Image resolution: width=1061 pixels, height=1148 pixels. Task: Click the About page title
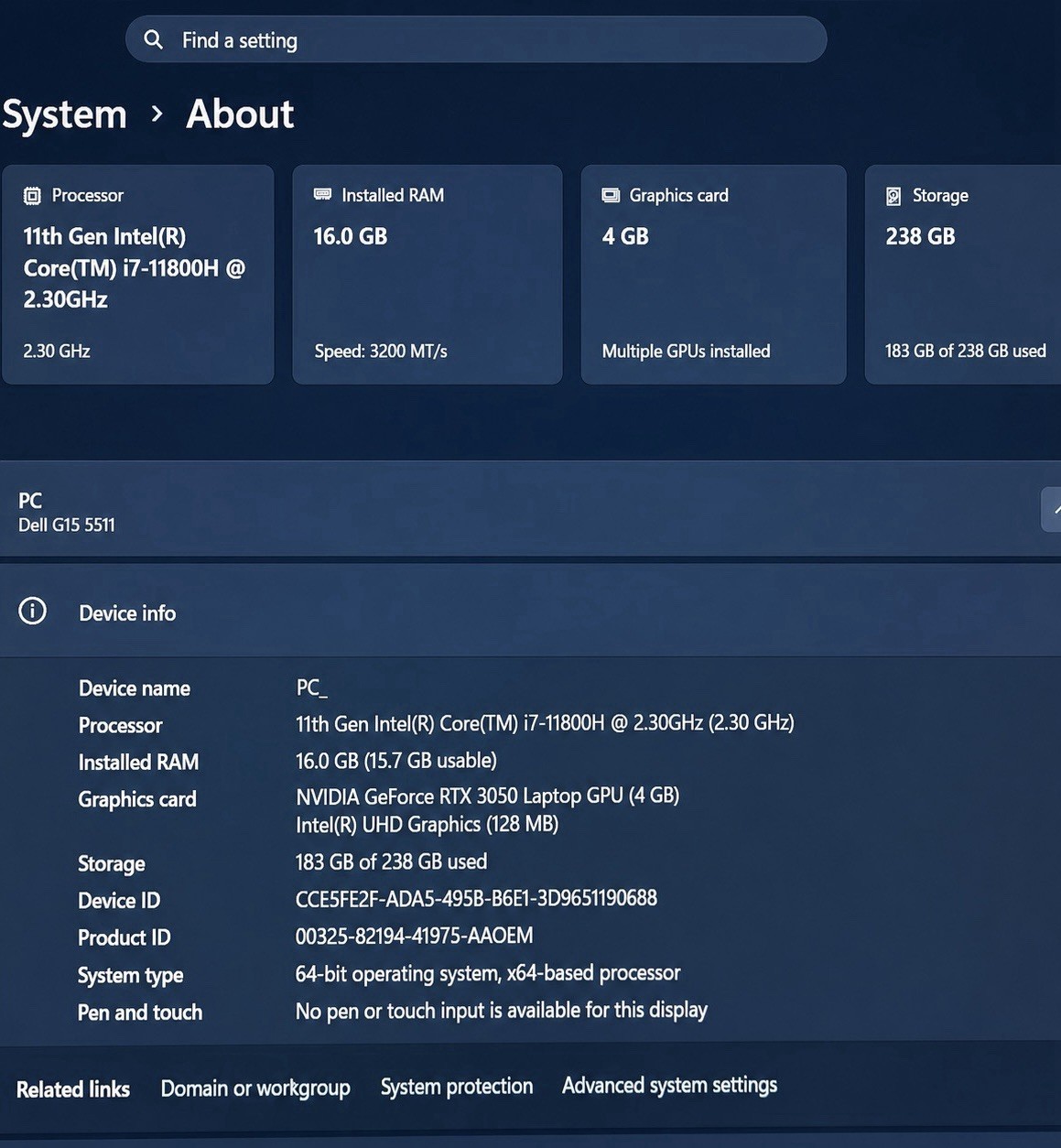240,114
